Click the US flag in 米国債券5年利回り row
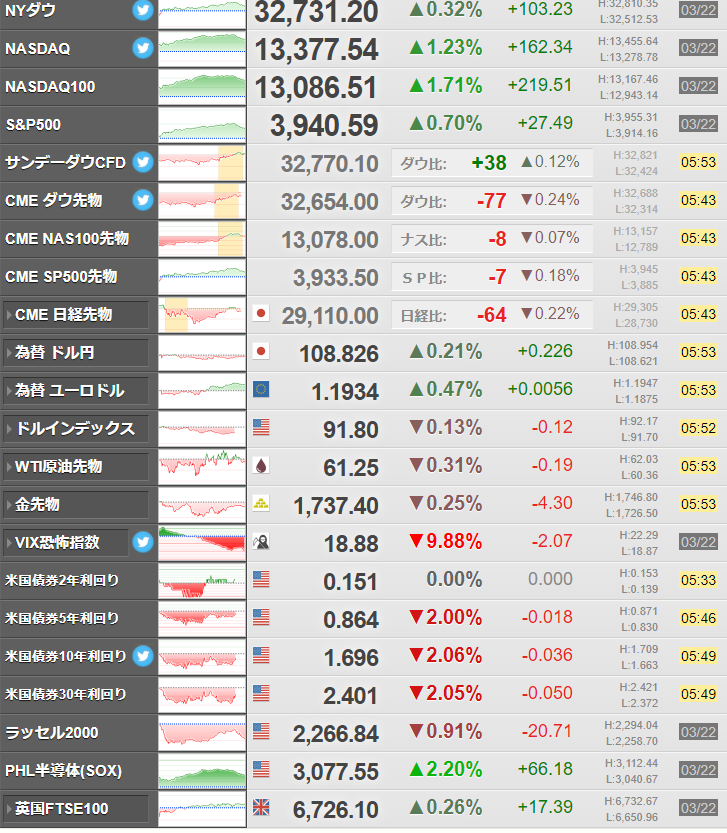Screen dimensions: 727x833 [x=261, y=618]
